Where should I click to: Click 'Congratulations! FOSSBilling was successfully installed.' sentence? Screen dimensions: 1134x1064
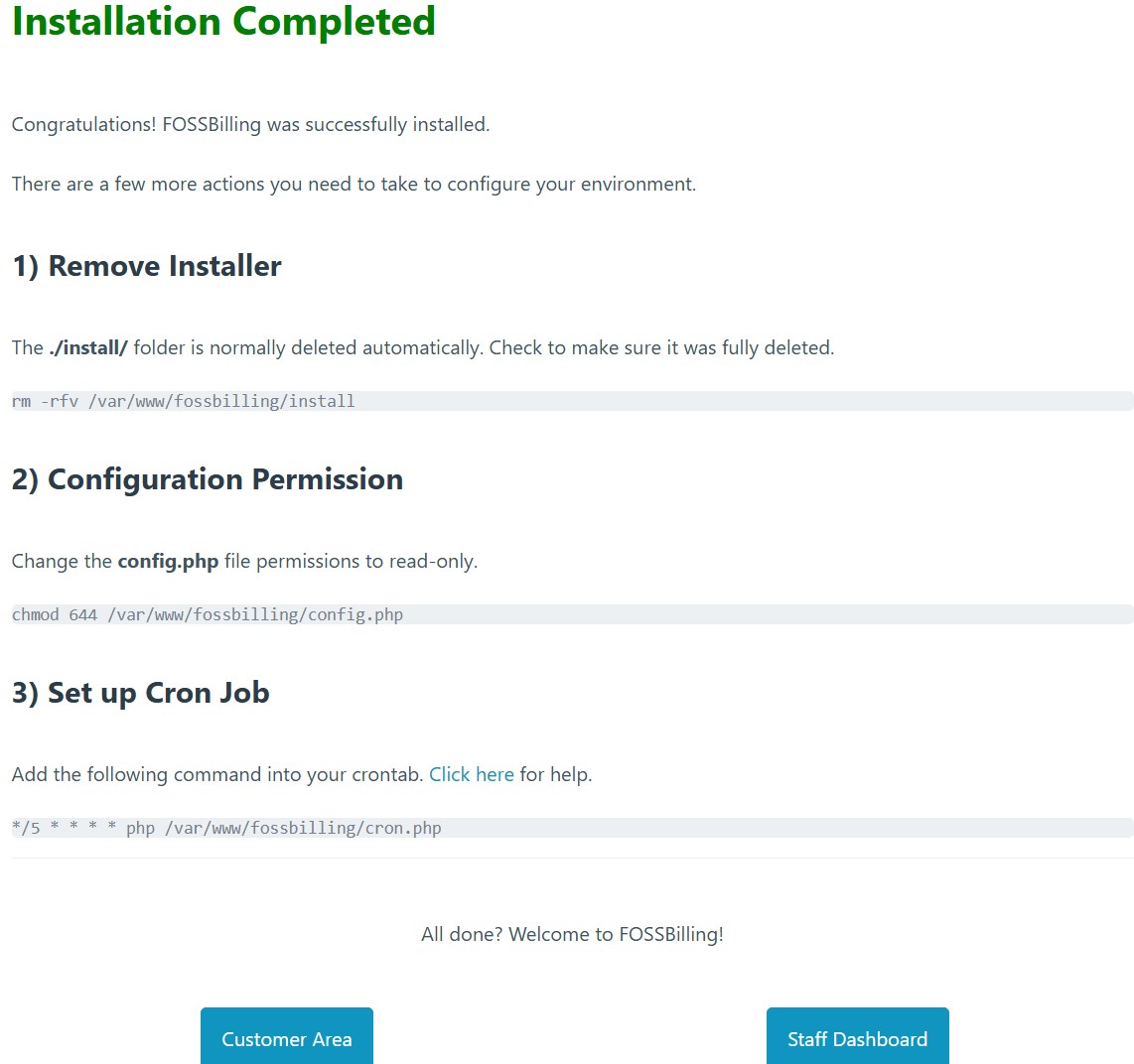point(250,124)
